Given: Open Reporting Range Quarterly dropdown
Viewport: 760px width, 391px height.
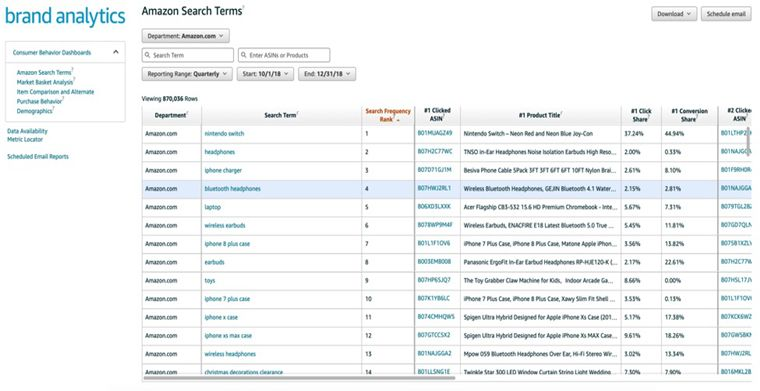Looking at the screenshot, I should 187,74.
